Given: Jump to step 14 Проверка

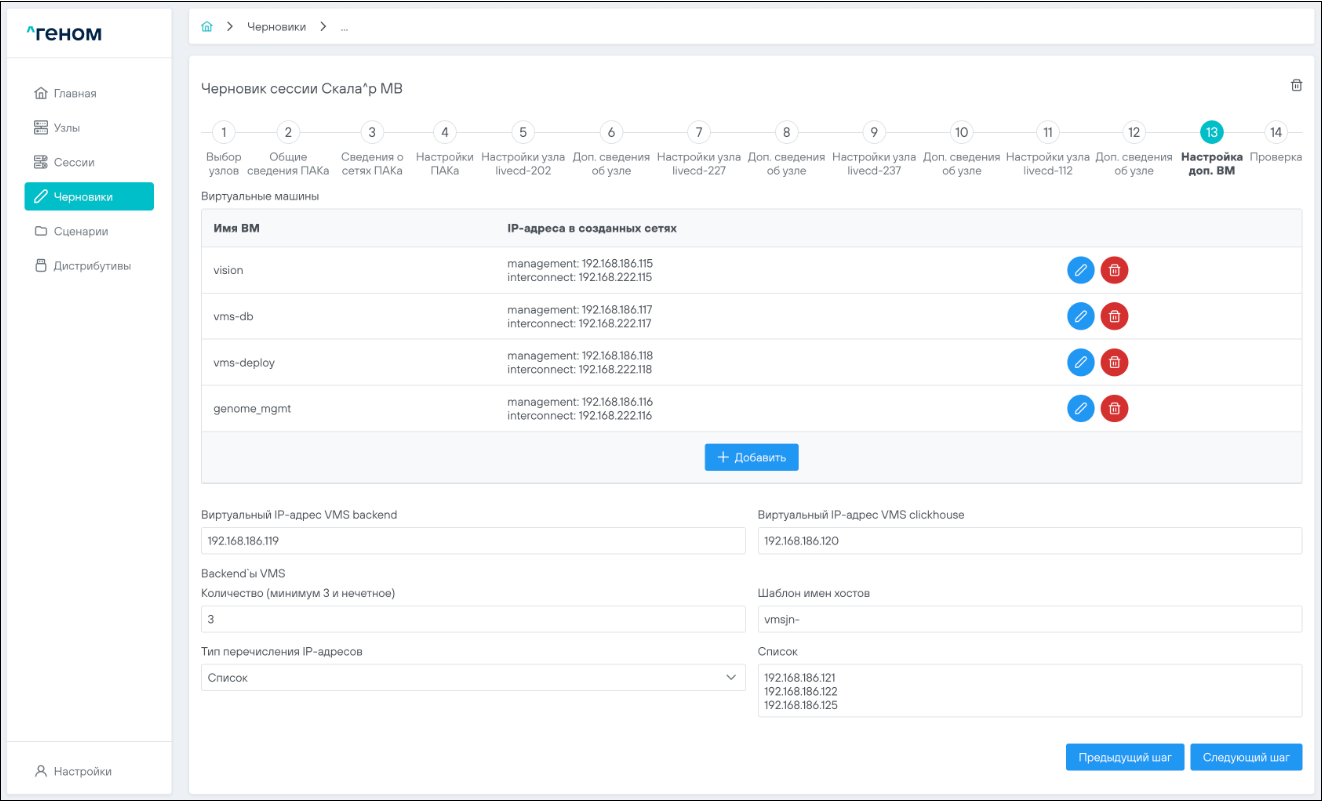Looking at the screenshot, I should (x=1275, y=132).
